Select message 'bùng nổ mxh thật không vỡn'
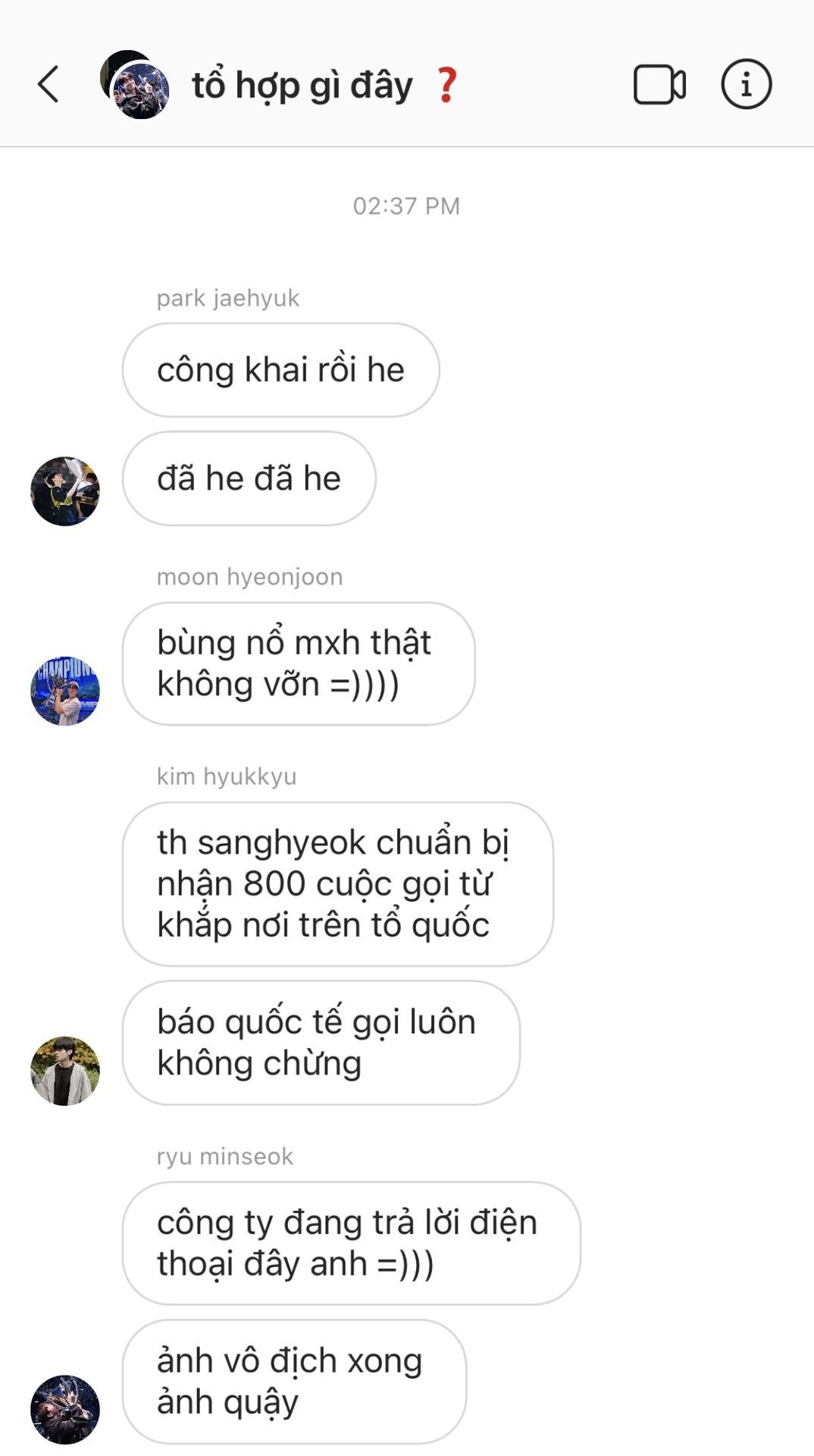 click(x=299, y=664)
